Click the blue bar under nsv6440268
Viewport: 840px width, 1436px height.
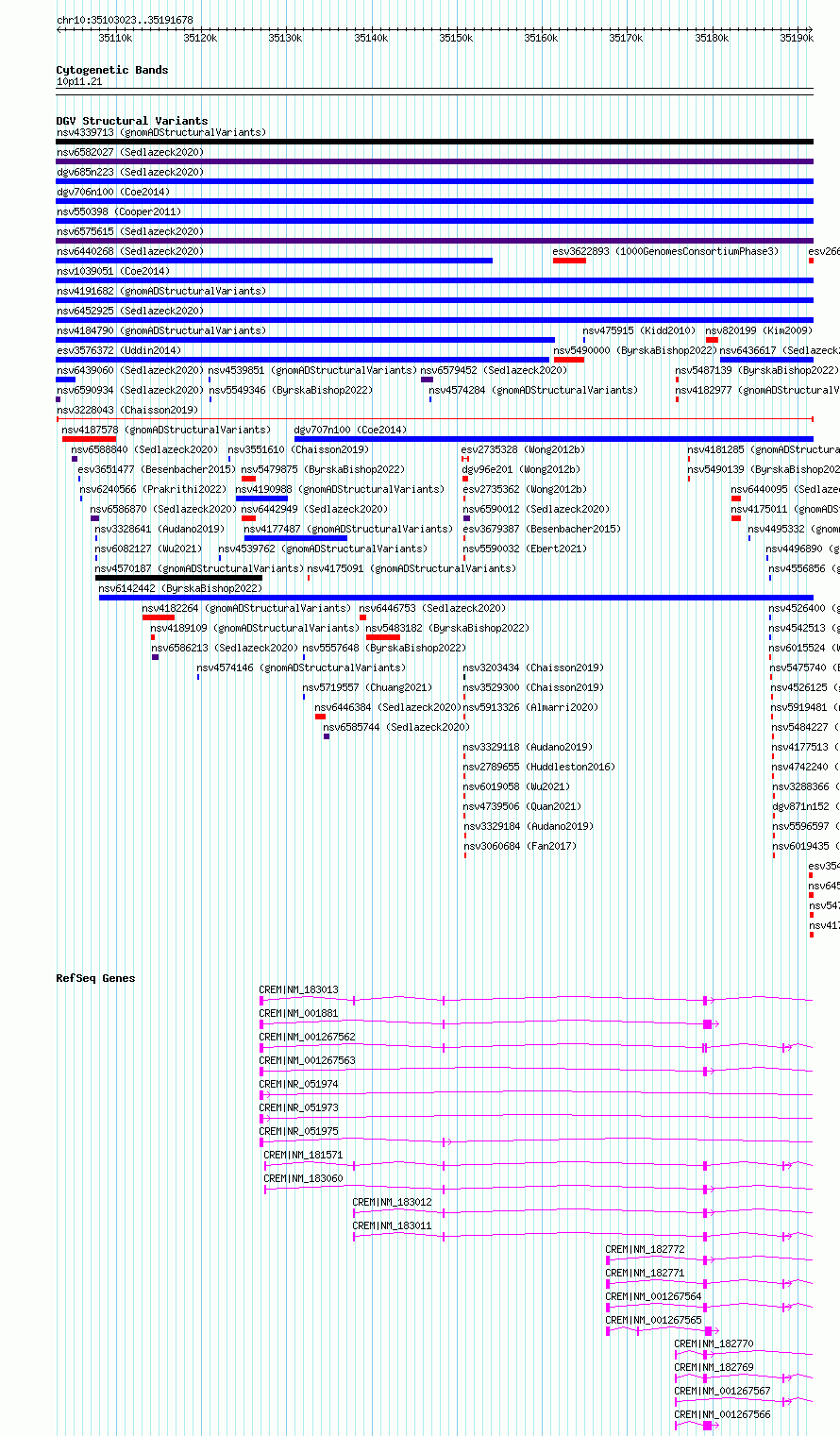pyautogui.click(x=275, y=261)
